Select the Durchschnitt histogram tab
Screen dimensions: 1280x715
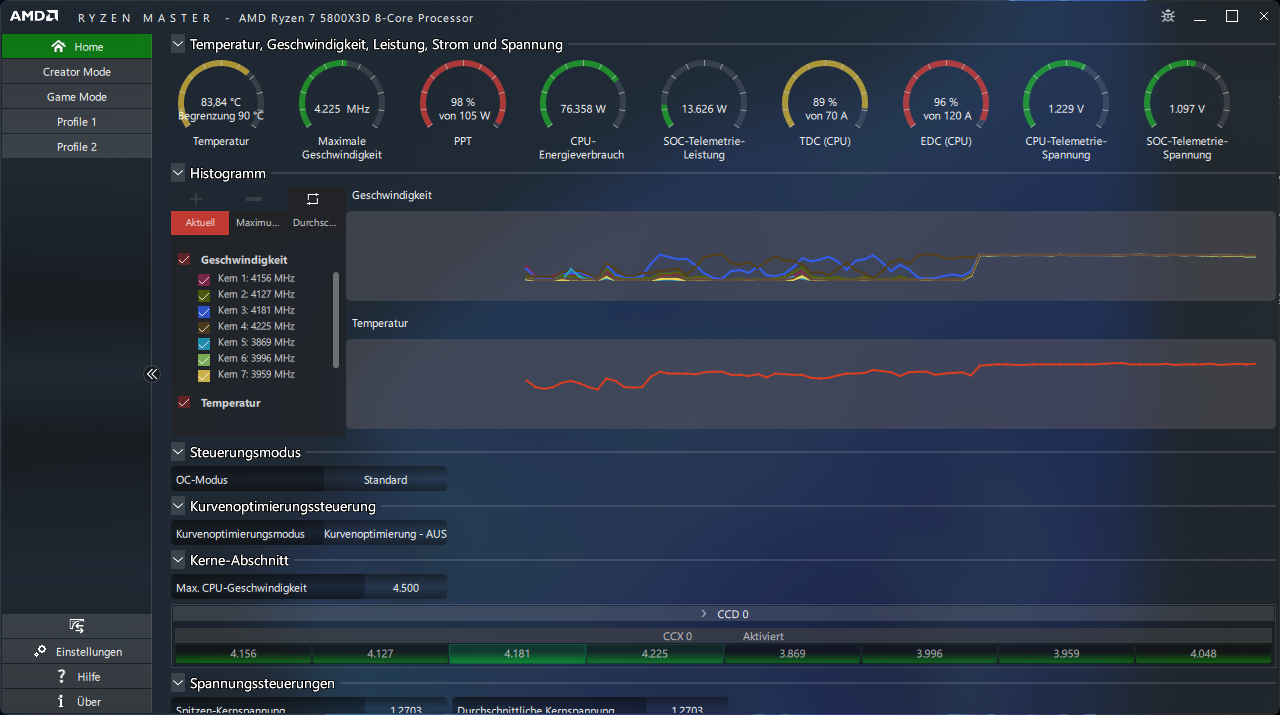coord(315,223)
